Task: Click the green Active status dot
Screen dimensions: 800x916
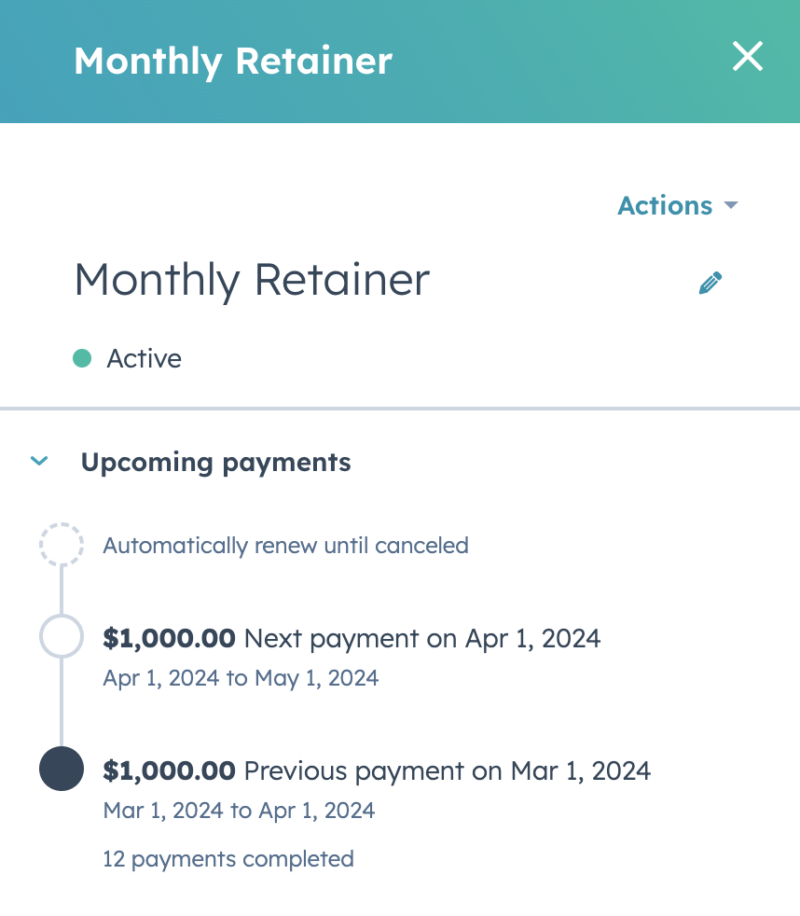Action: tap(82, 358)
